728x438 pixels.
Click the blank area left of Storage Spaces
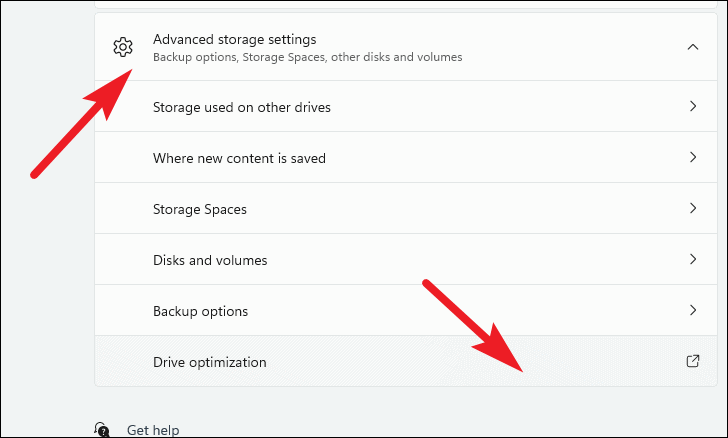[x=124, y=209]
